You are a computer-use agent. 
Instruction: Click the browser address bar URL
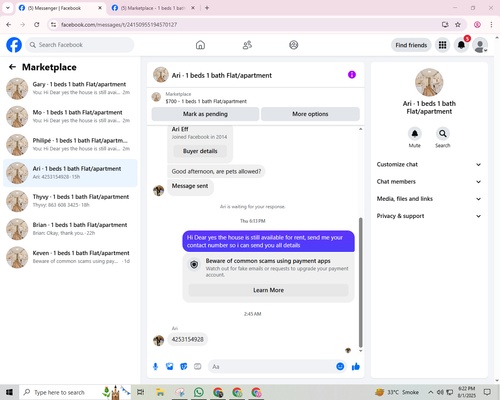point(119,25)
